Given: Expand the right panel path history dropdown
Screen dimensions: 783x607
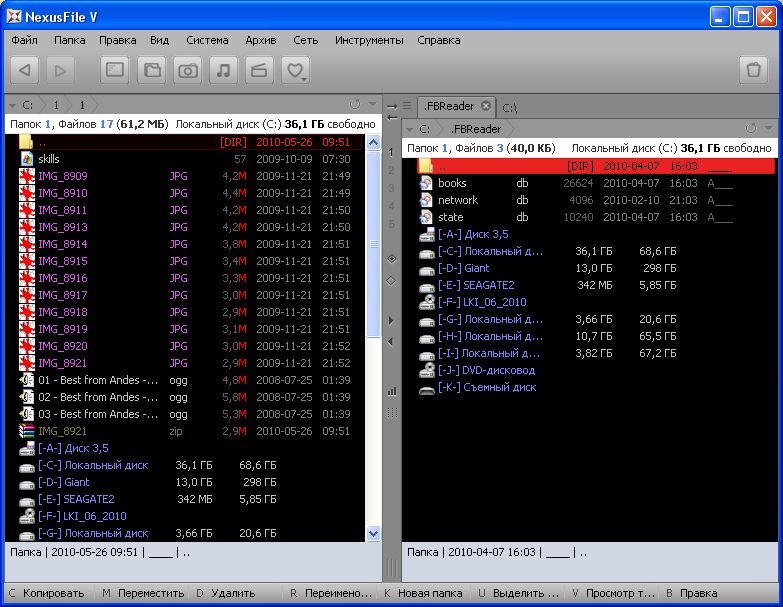Looking at the screenshot, I should click(768, 129).
